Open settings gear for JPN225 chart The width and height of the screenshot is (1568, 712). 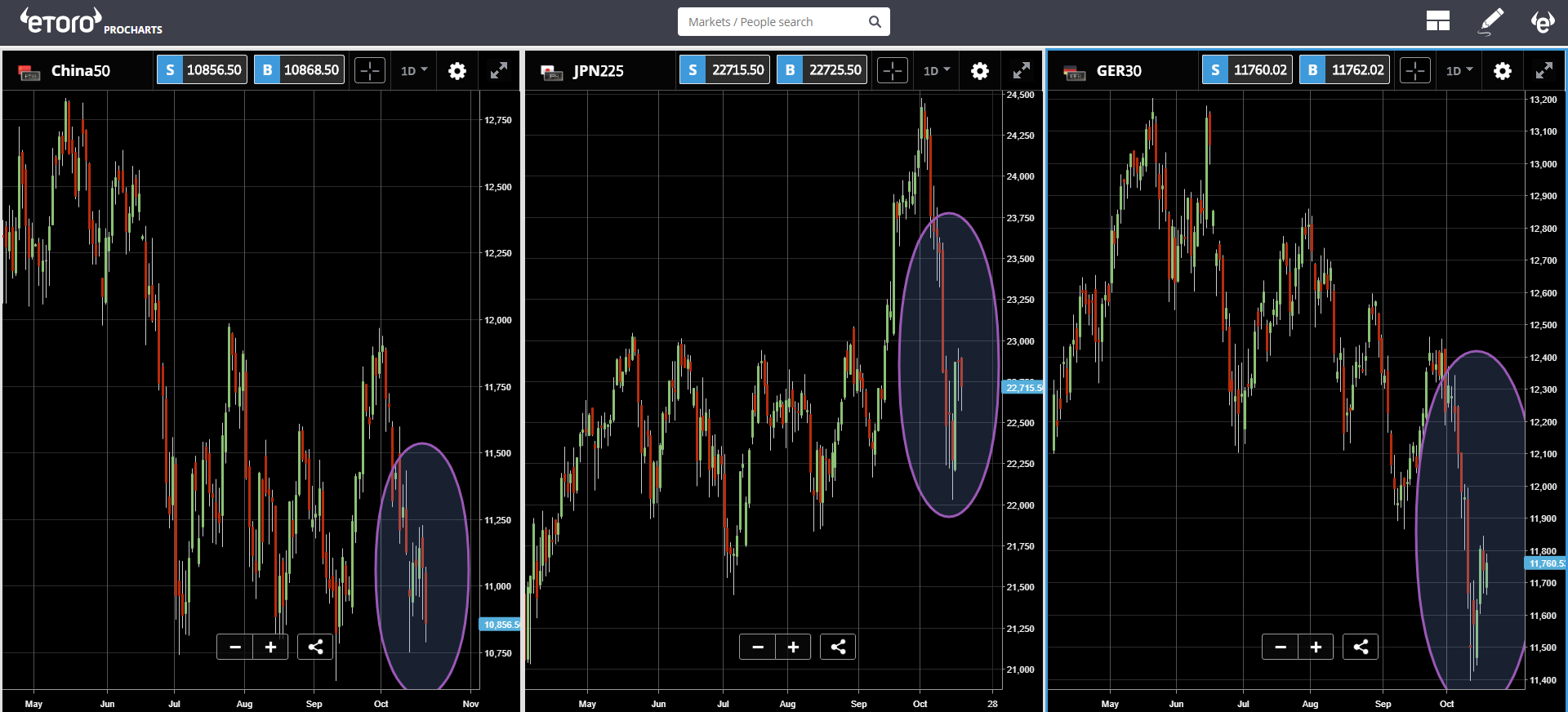click(980, 71)
